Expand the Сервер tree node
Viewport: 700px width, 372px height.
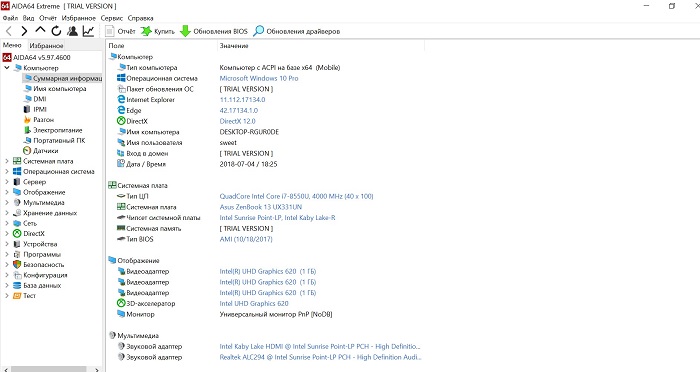tap(7, 182)
